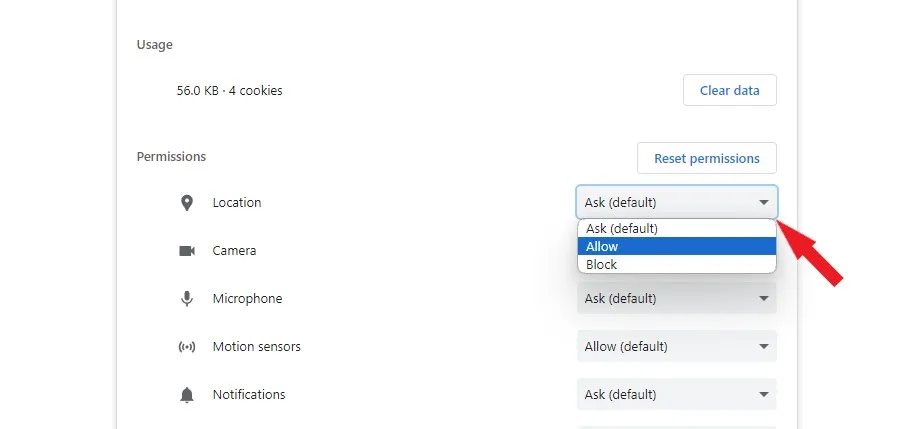Expand the Motion sensors permission dropdown

676,346
